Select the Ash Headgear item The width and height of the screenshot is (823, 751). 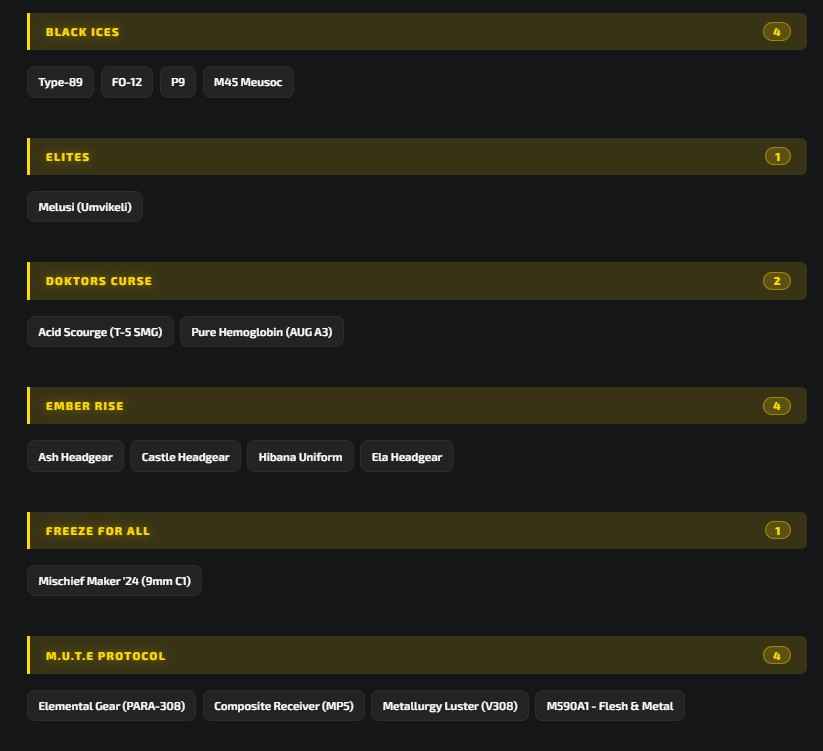pyautogui.click(x=76, y=457)
